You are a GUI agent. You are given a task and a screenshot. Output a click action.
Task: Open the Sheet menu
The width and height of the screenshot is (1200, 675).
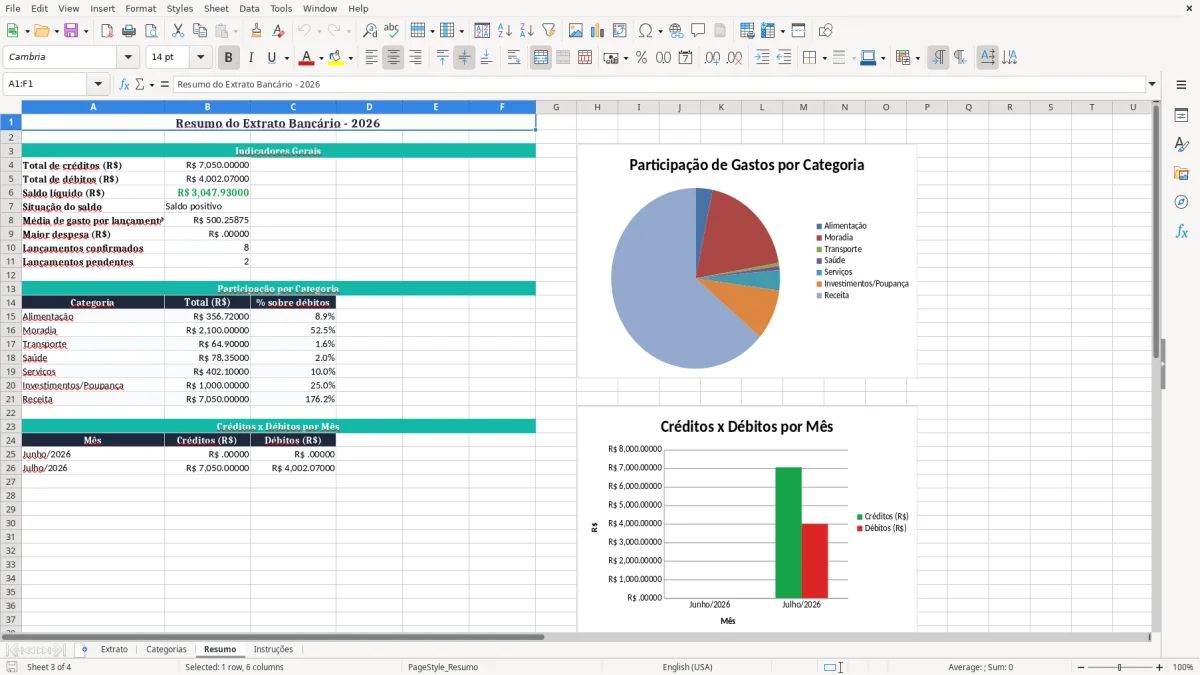(216, 8)
